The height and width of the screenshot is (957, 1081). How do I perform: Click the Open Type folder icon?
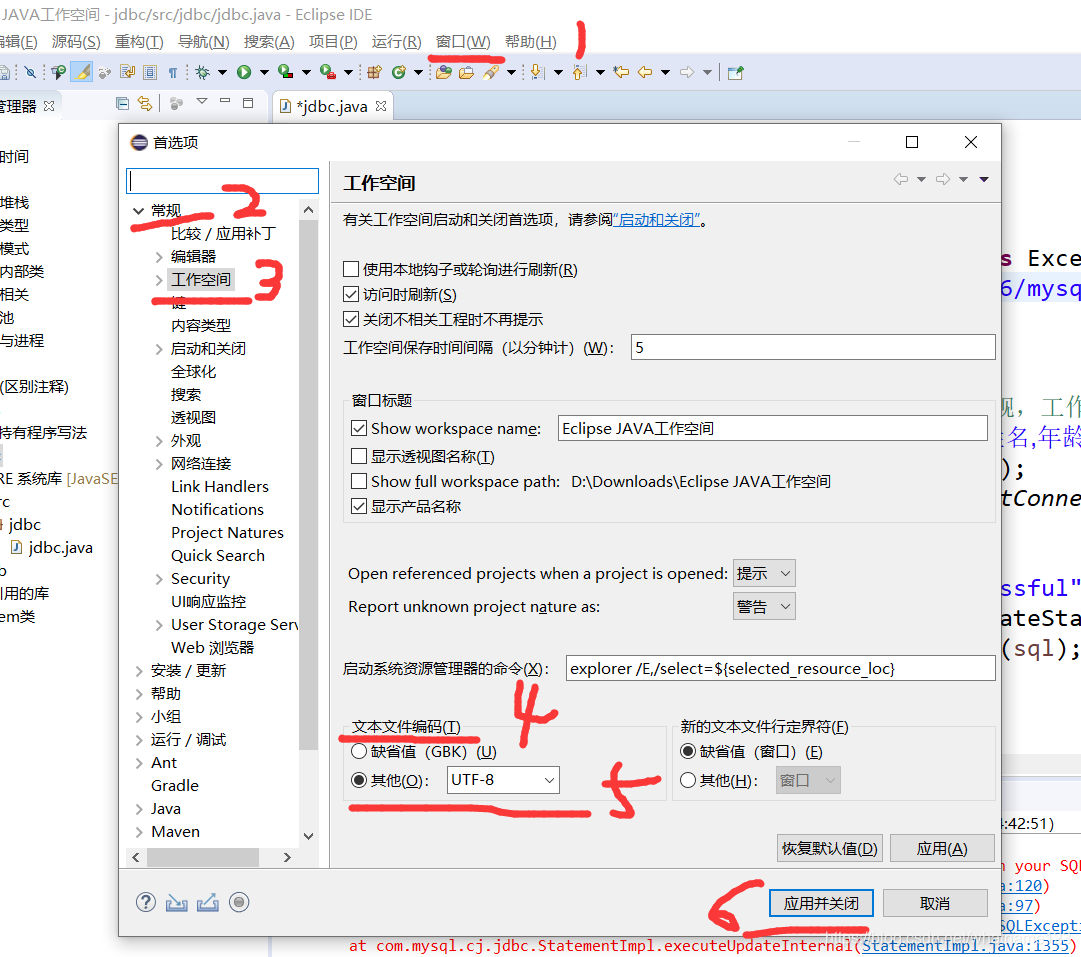pos(444,72)
